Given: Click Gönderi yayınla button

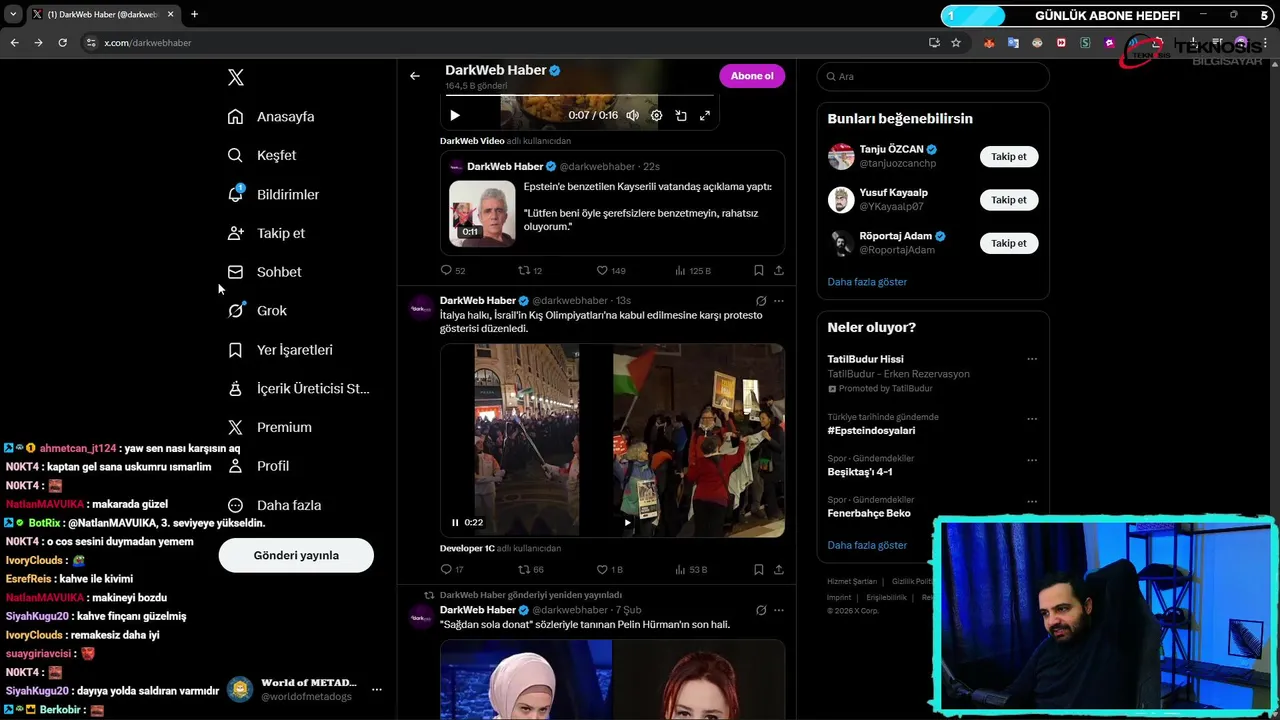Looking at the screenshot, I should pos(296,555).
